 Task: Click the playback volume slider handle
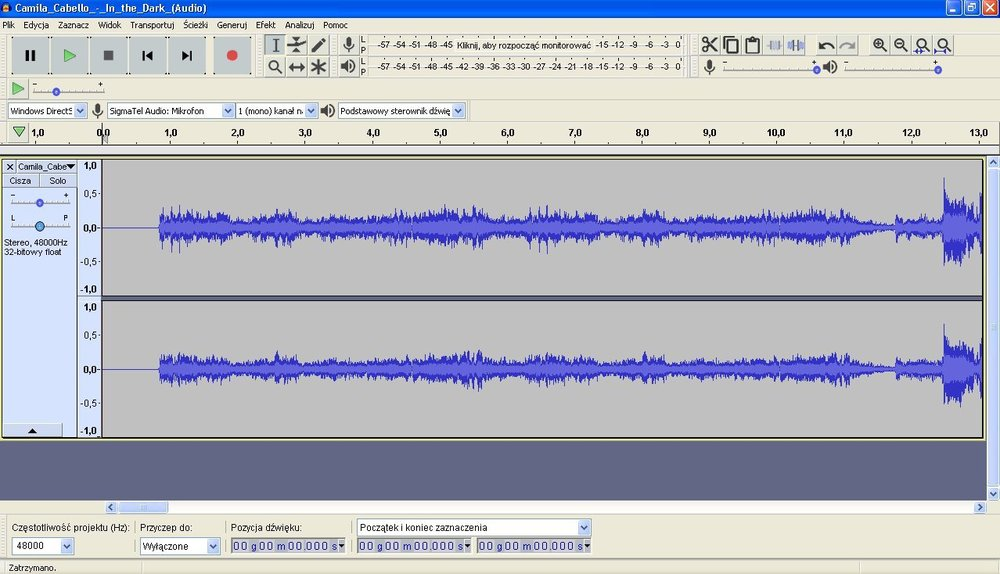(938, 70)
